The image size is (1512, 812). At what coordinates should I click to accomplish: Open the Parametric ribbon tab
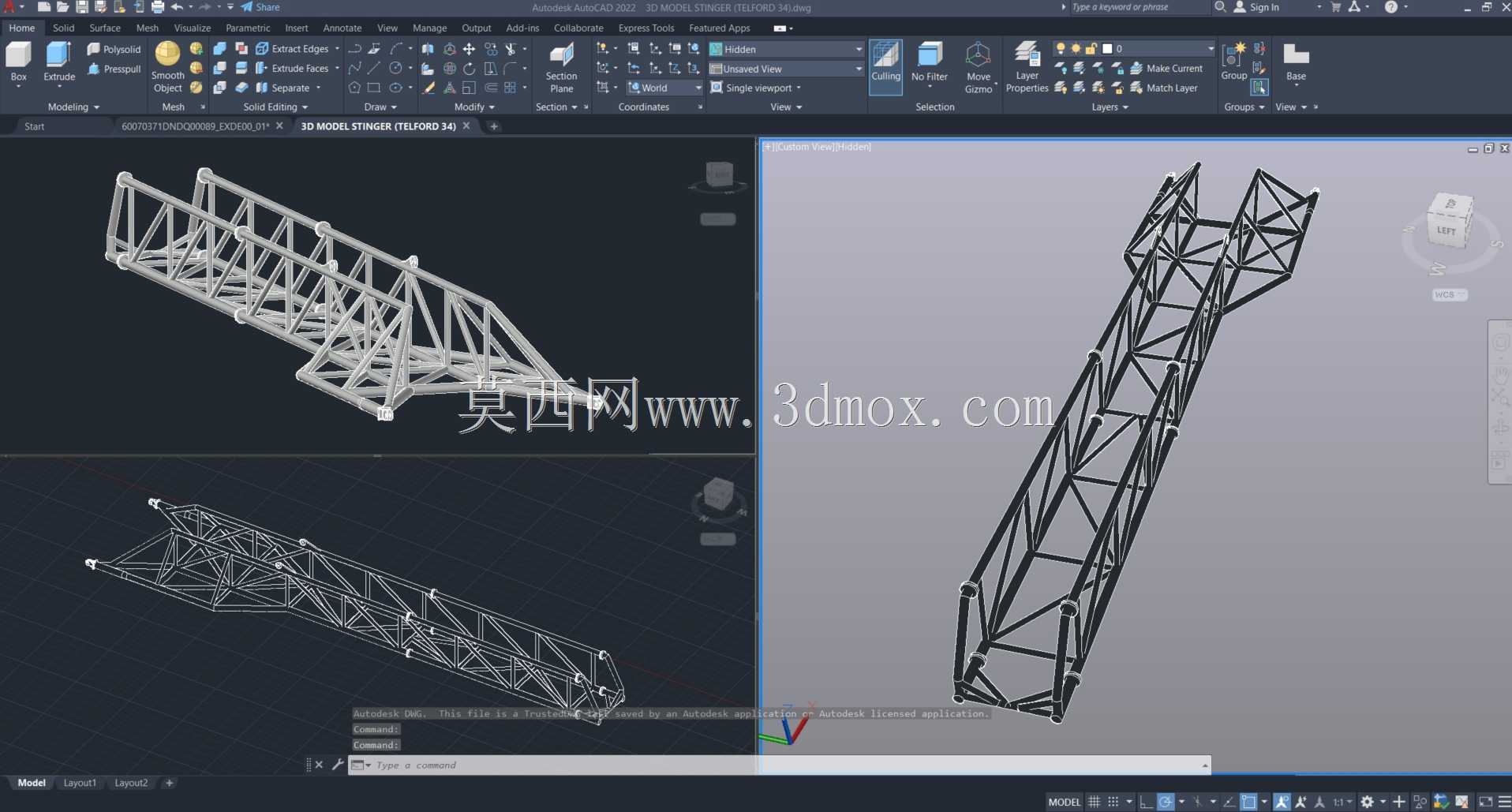(248, 28)
